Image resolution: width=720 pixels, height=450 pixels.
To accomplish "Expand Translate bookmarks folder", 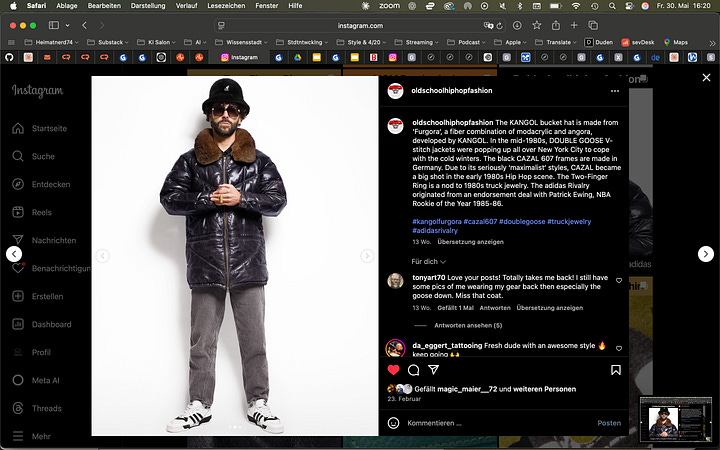I will click(556, 42).
